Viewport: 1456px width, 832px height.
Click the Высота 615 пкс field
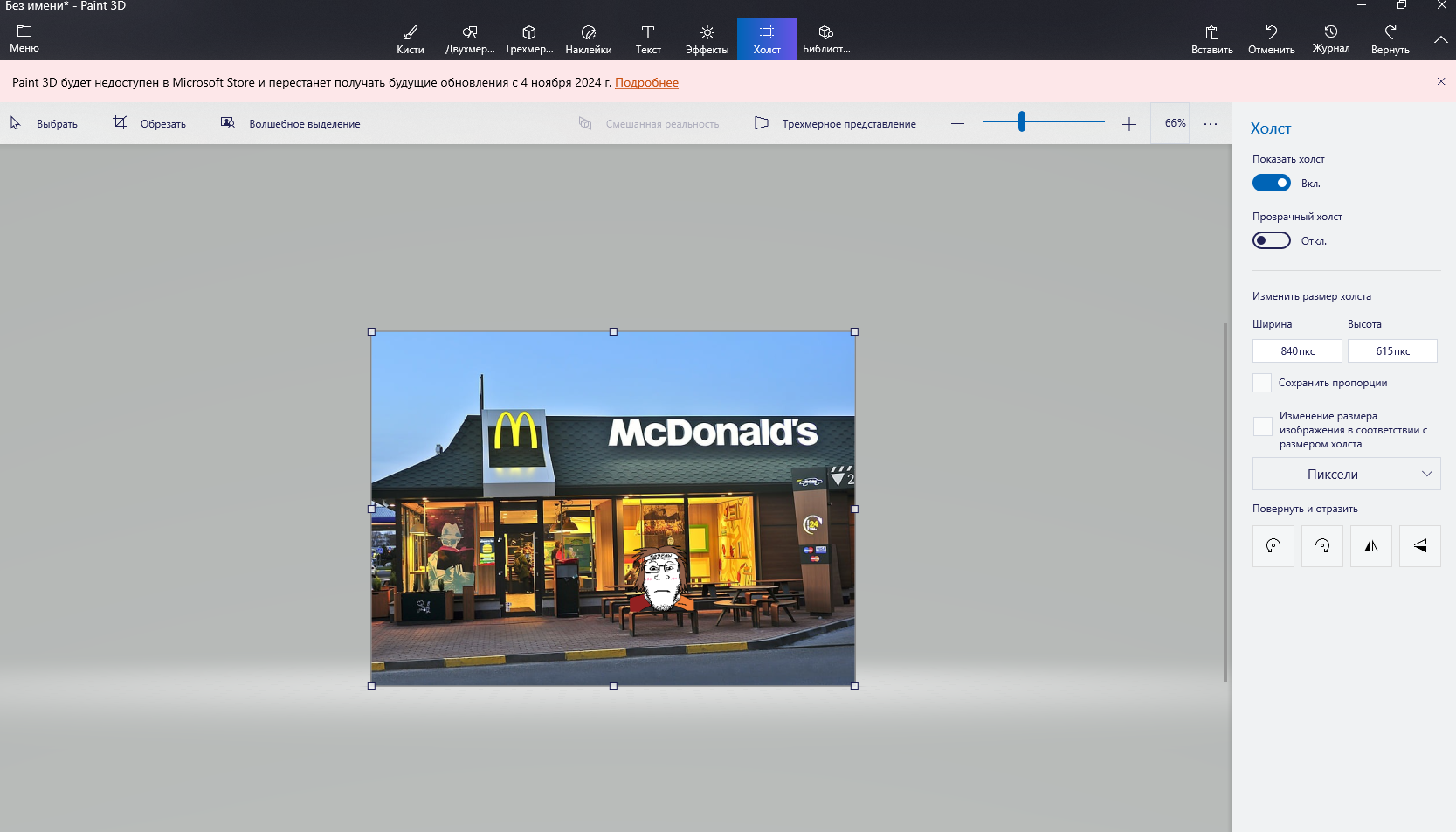(1392, 350)
